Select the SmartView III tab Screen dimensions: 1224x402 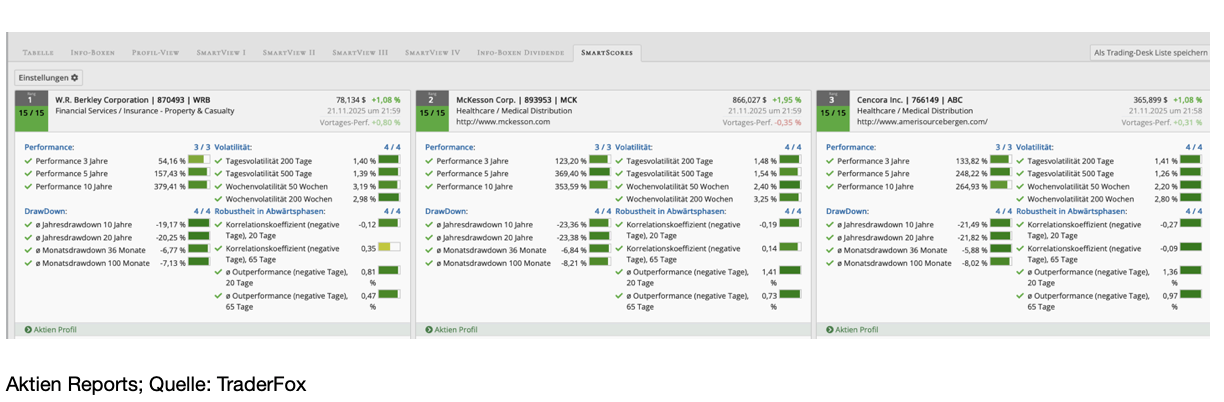pyautogui.click(x=360, y=52)
